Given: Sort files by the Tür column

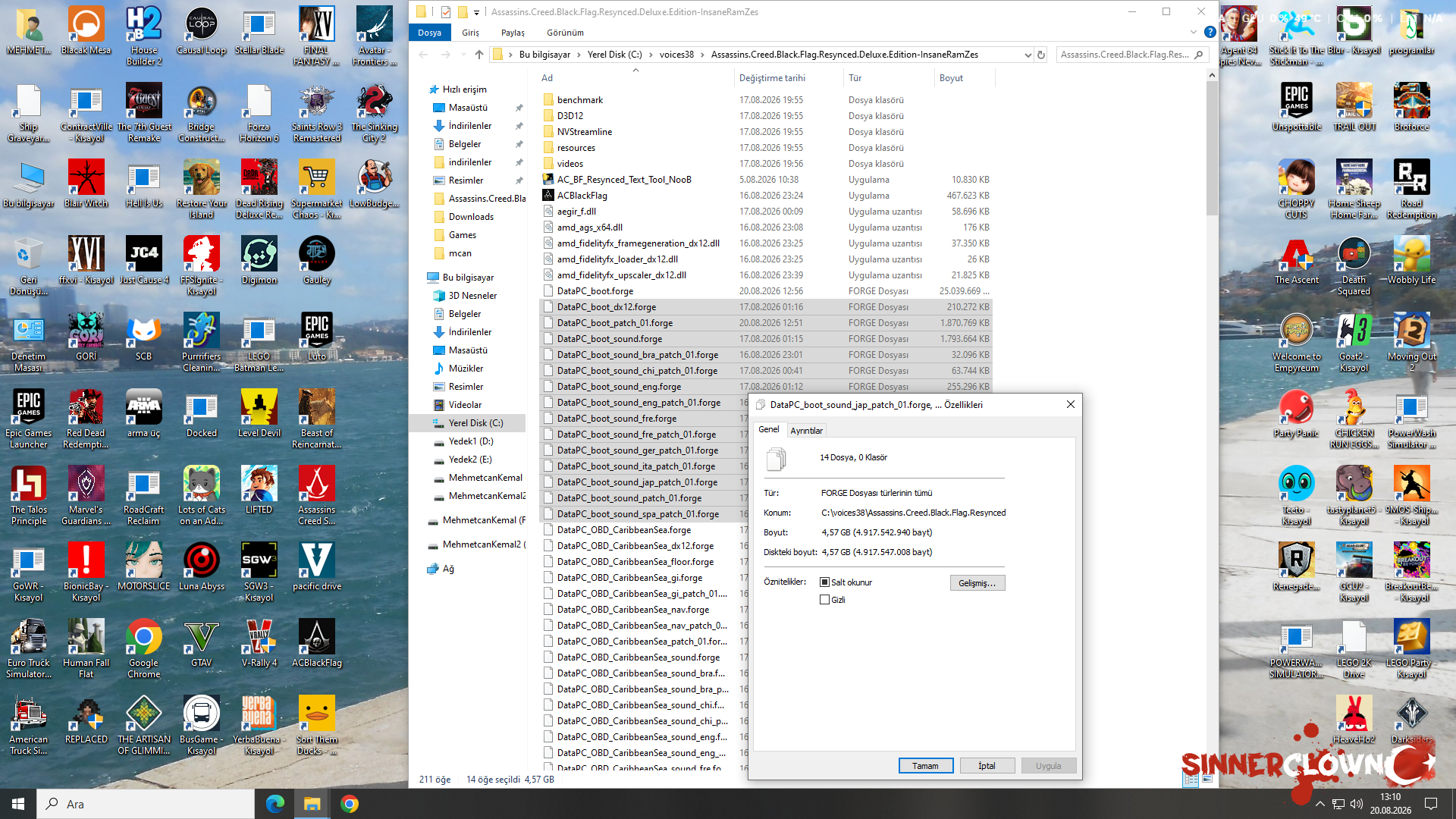Looking at the screenshot, I should click(889, 78).
